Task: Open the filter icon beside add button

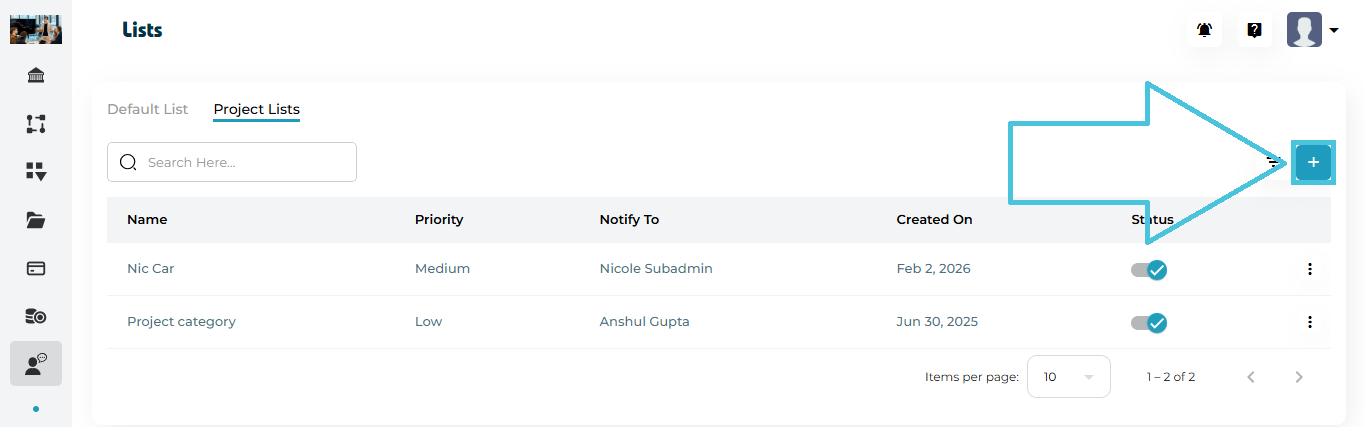Action: click(x=1274, y=162)
